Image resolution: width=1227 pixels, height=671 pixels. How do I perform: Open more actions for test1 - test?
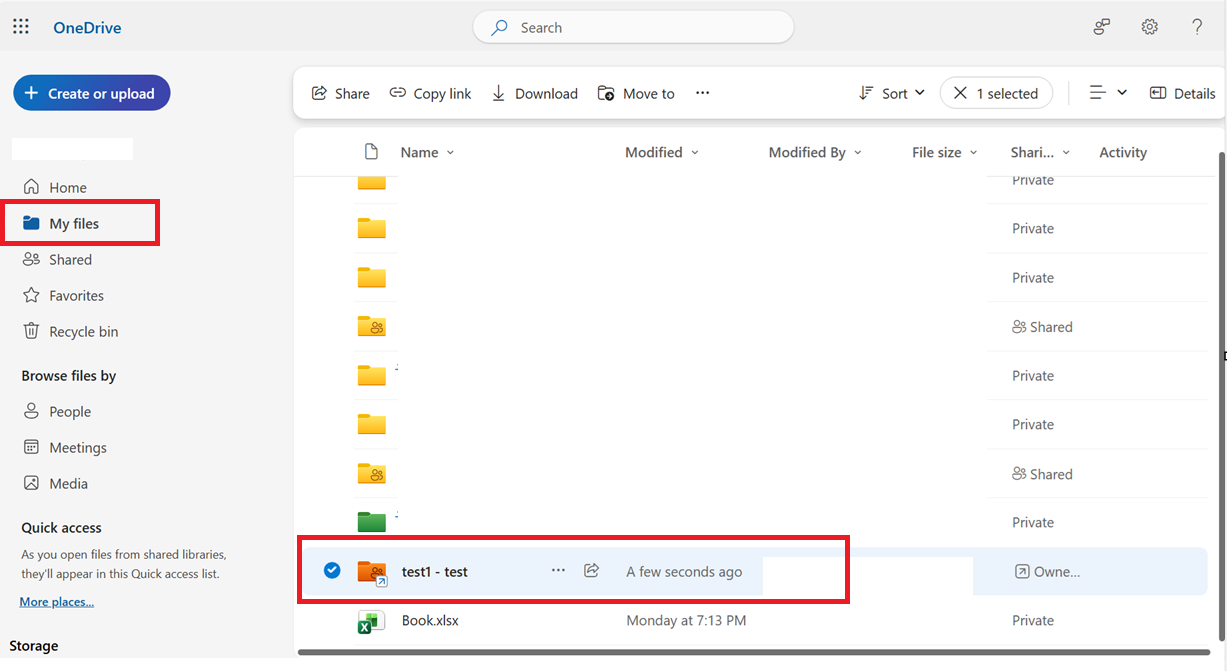558,571
